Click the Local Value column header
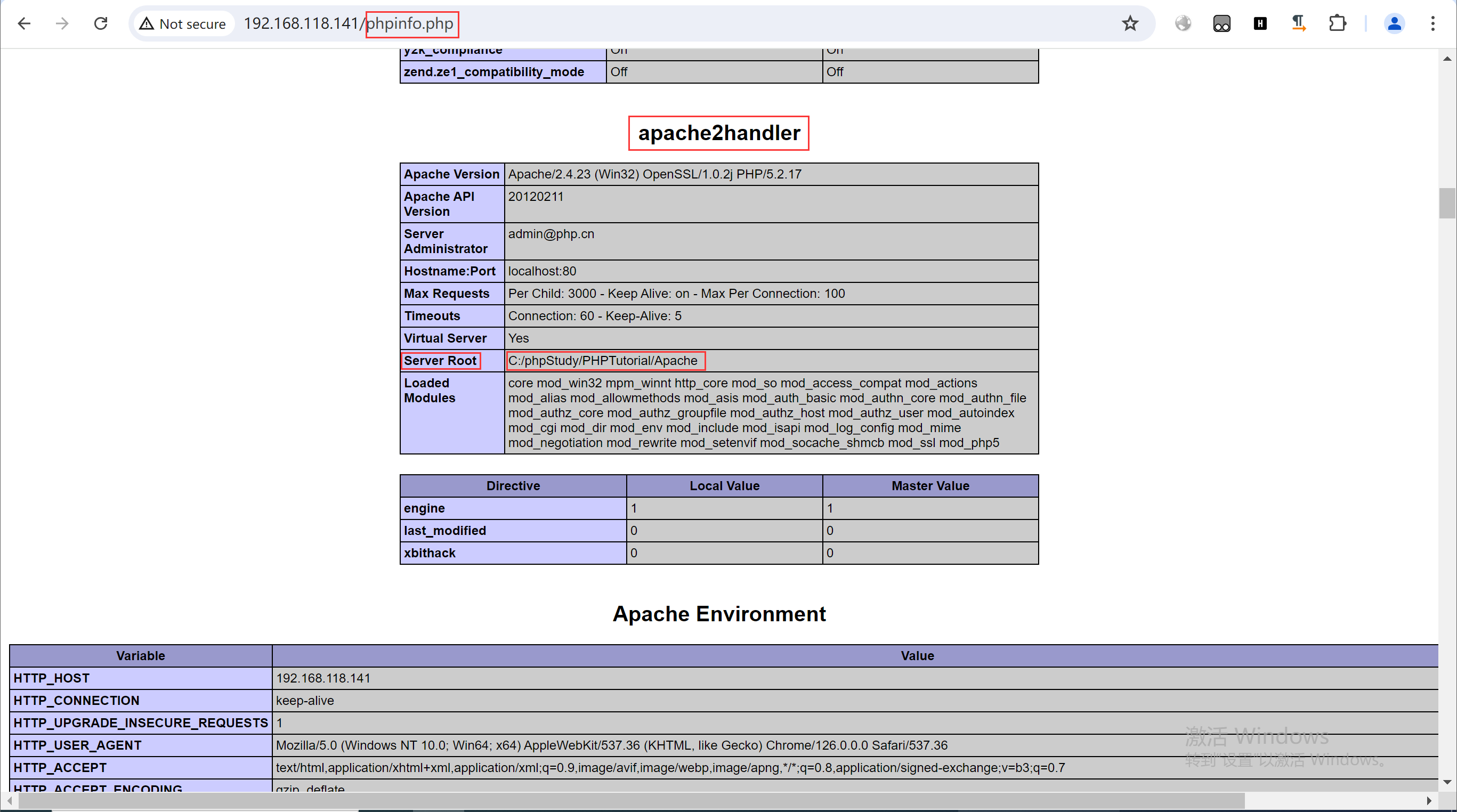 [724, 486]
